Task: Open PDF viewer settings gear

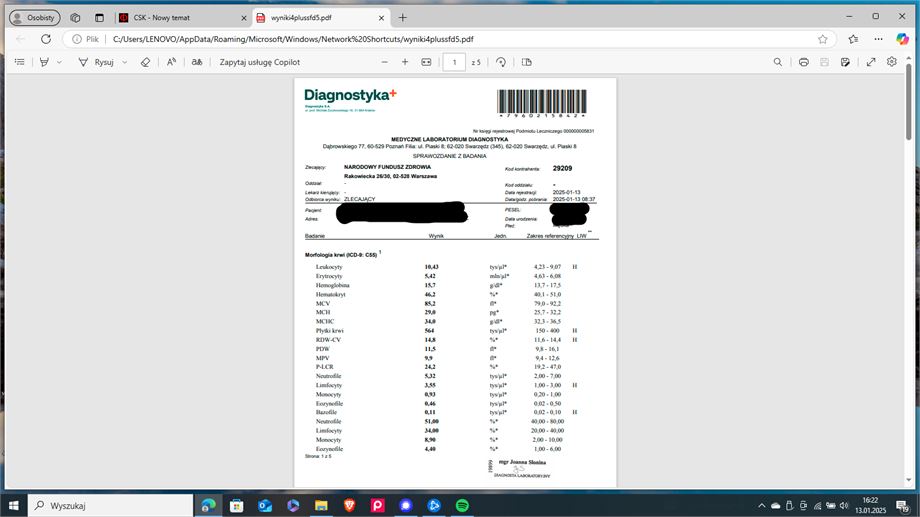Action: tap(892, 62)
